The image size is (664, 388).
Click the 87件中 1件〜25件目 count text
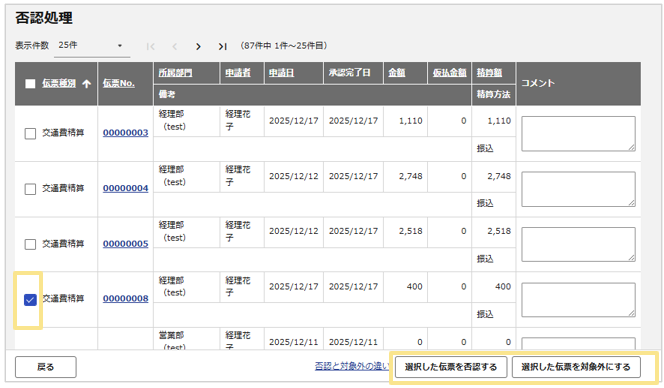[284, 46]
